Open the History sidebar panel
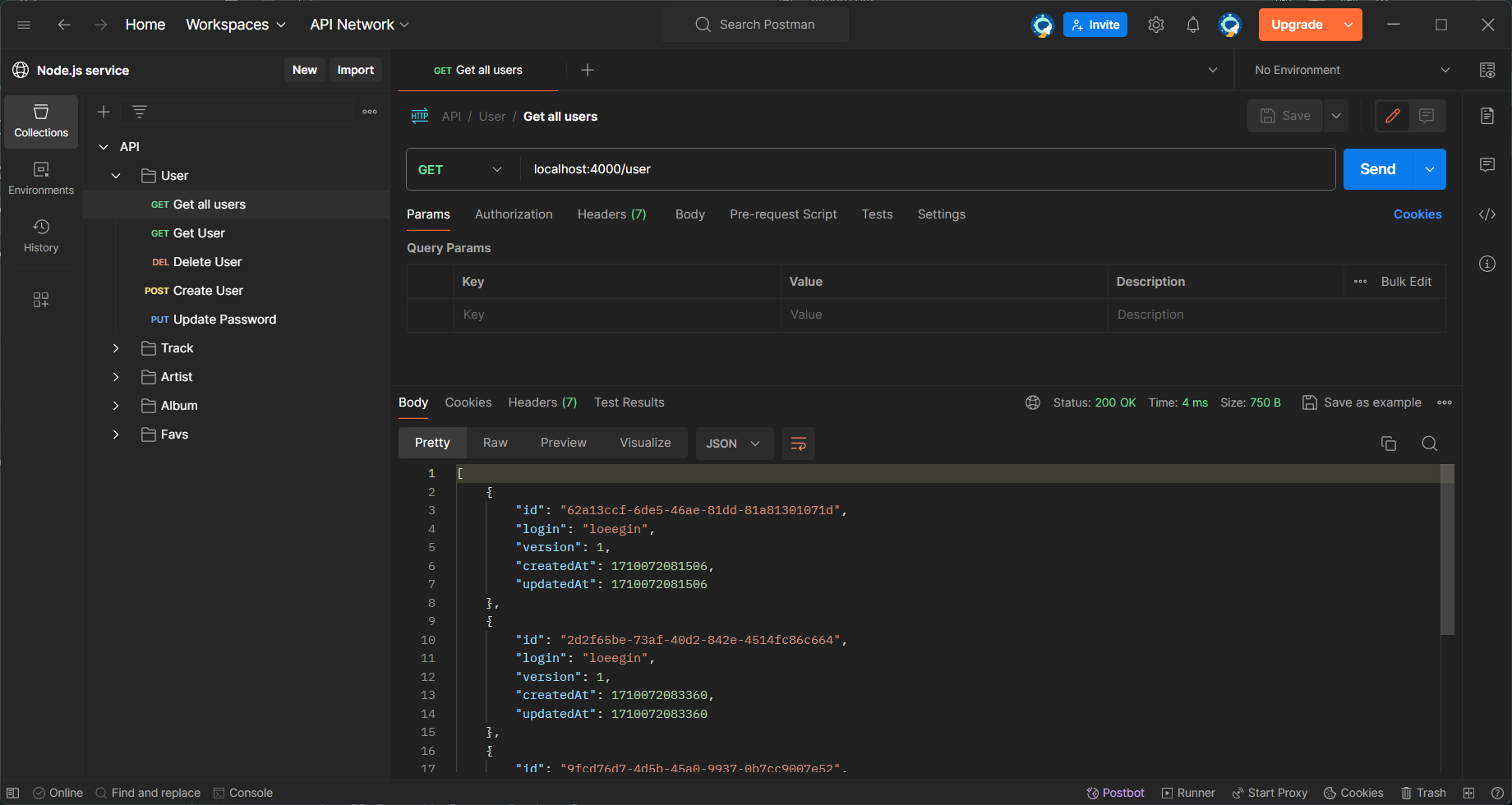This screenshot has height=805, width=1512. [x=41, y=237]
